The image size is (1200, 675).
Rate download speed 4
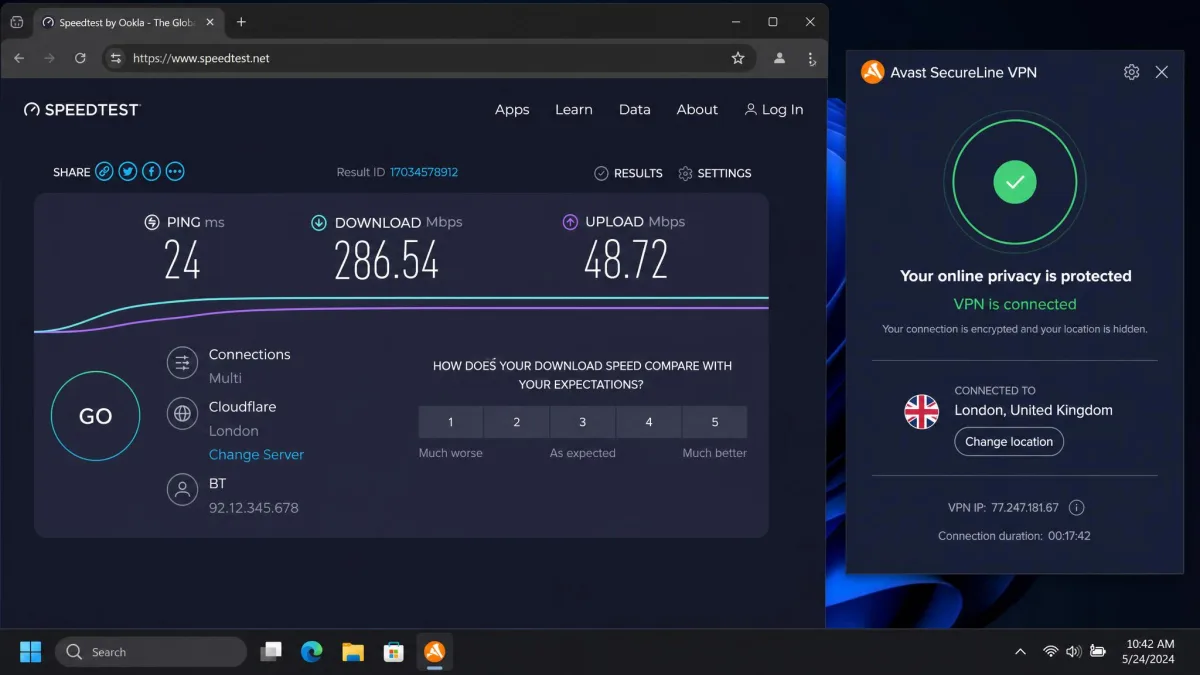click(x=648, y=422)
